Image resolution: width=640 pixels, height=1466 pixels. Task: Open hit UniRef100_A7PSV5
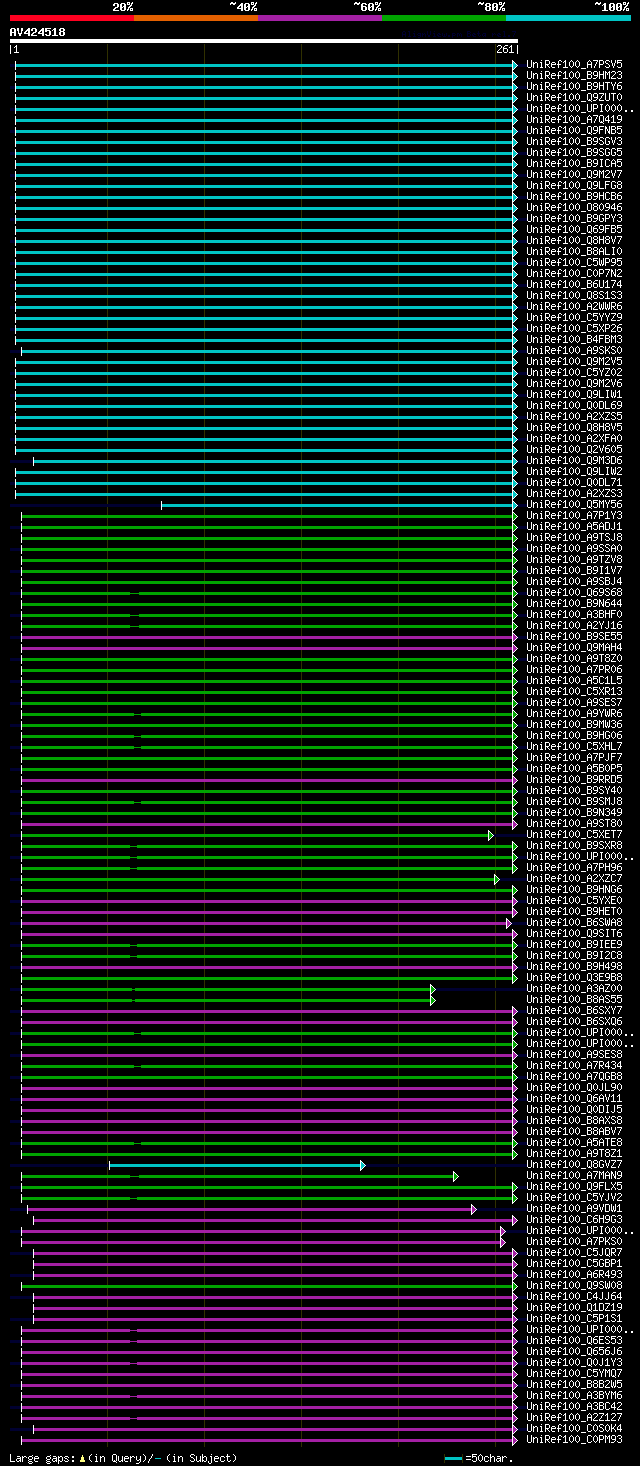[x=574, y=64]
